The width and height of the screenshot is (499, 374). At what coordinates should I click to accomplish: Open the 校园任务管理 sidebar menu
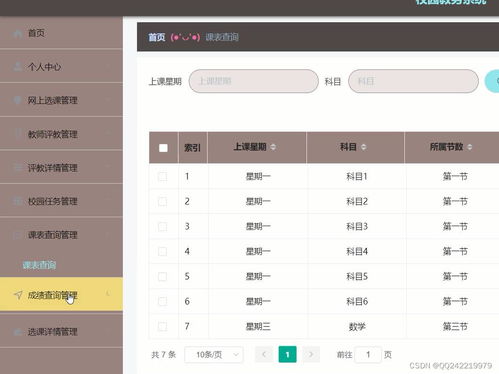tap(61, 201)
